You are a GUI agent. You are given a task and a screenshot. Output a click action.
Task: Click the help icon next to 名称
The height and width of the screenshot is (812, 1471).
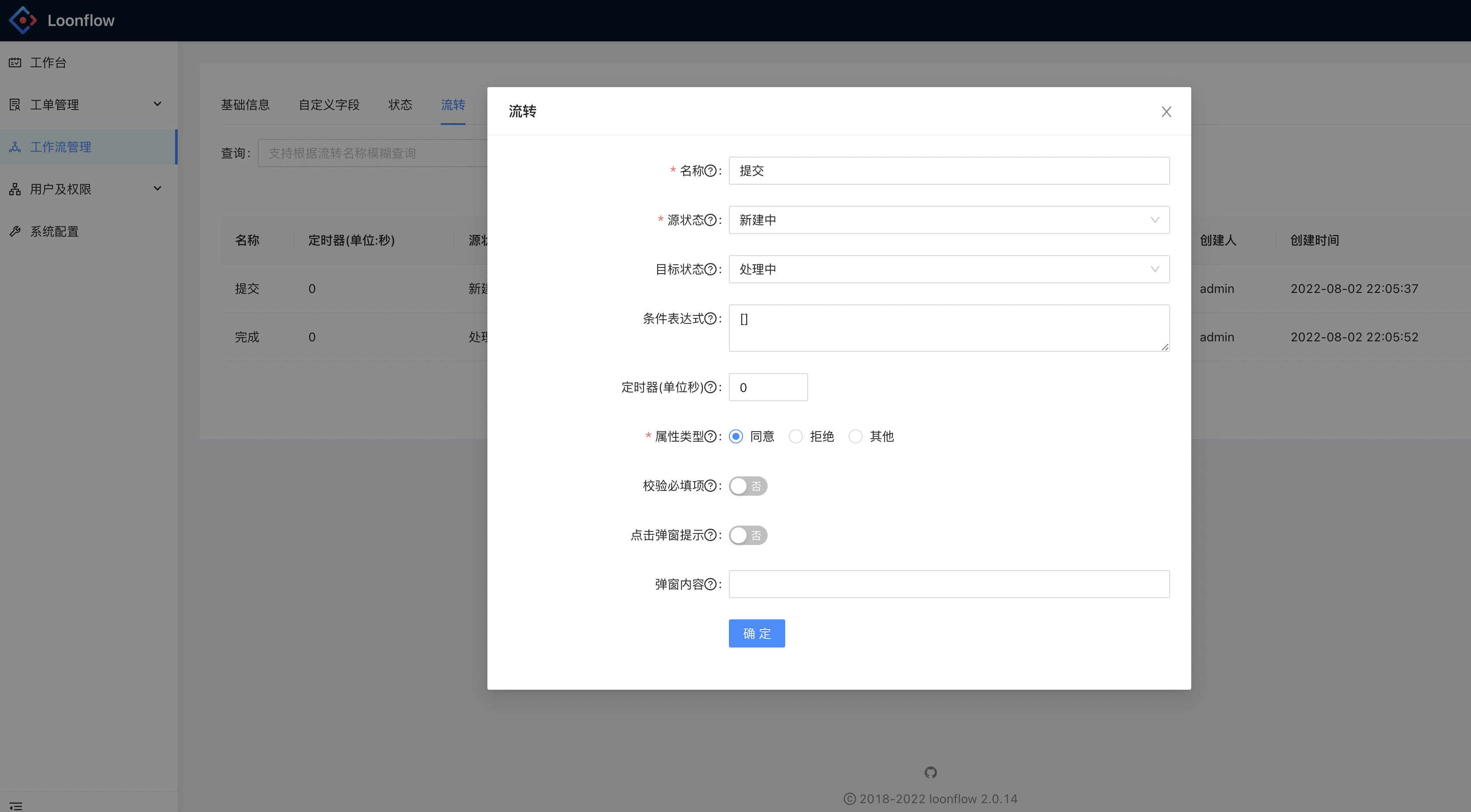(x=710, y=171)
